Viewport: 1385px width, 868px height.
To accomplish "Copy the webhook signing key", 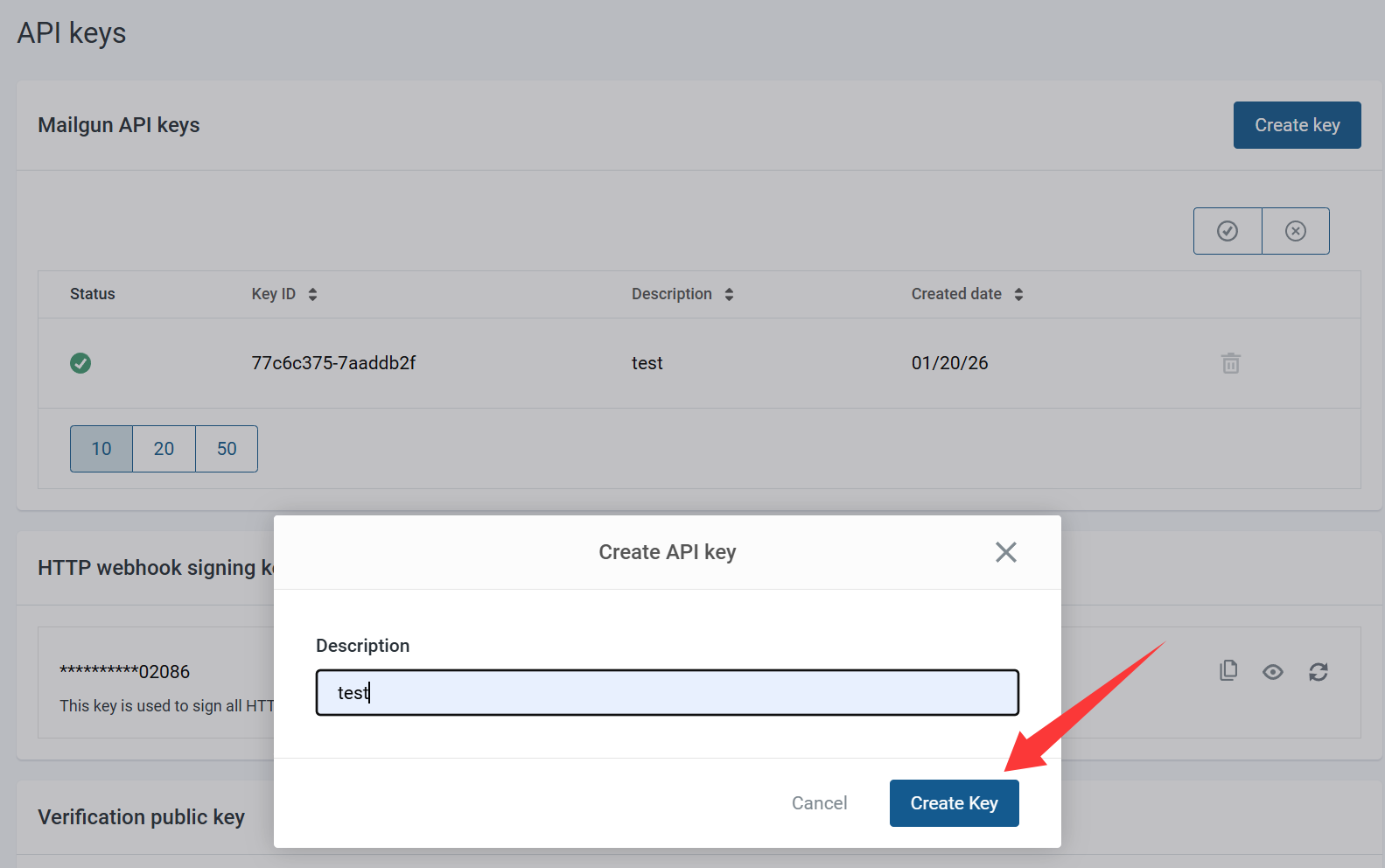I will point(1228,671).
